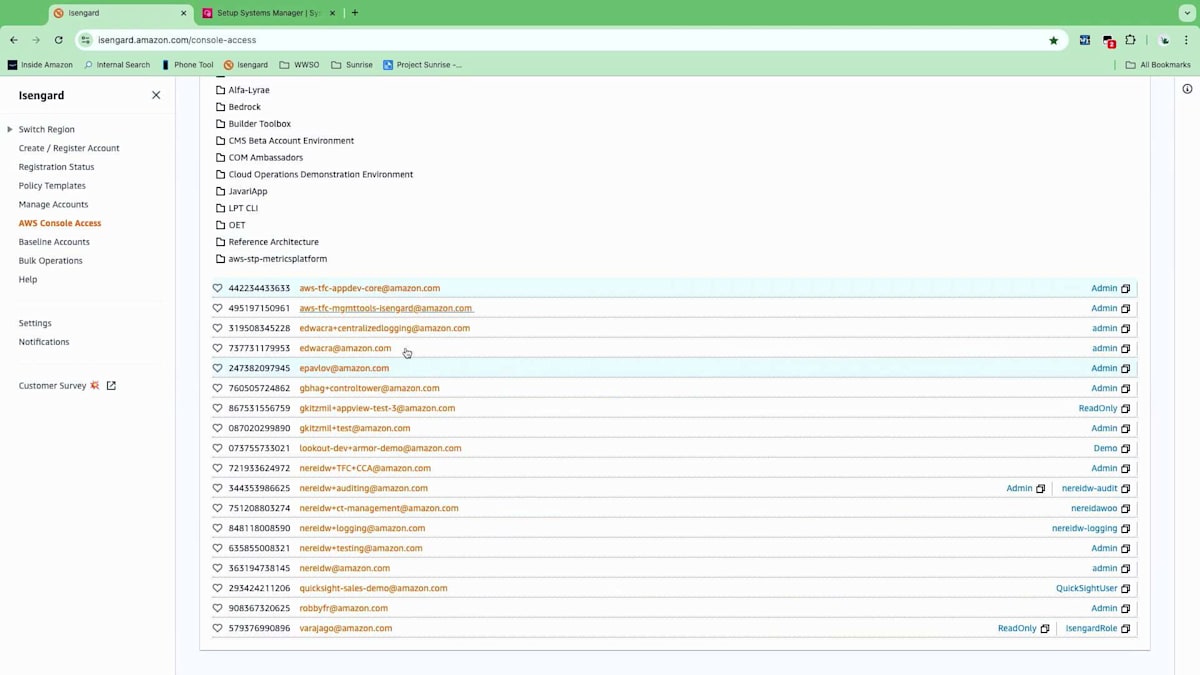Image resolution: width=1200 pixels, height=675 pixels.
Task: Favorite the aws-tfc-mgmttools-isengard account heart
Action: coord(217,308)
